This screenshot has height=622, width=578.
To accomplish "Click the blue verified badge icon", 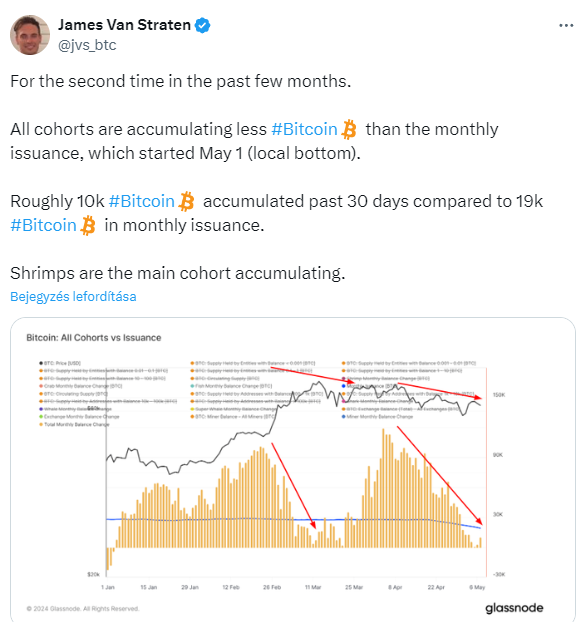I will (x=203, y=25).
